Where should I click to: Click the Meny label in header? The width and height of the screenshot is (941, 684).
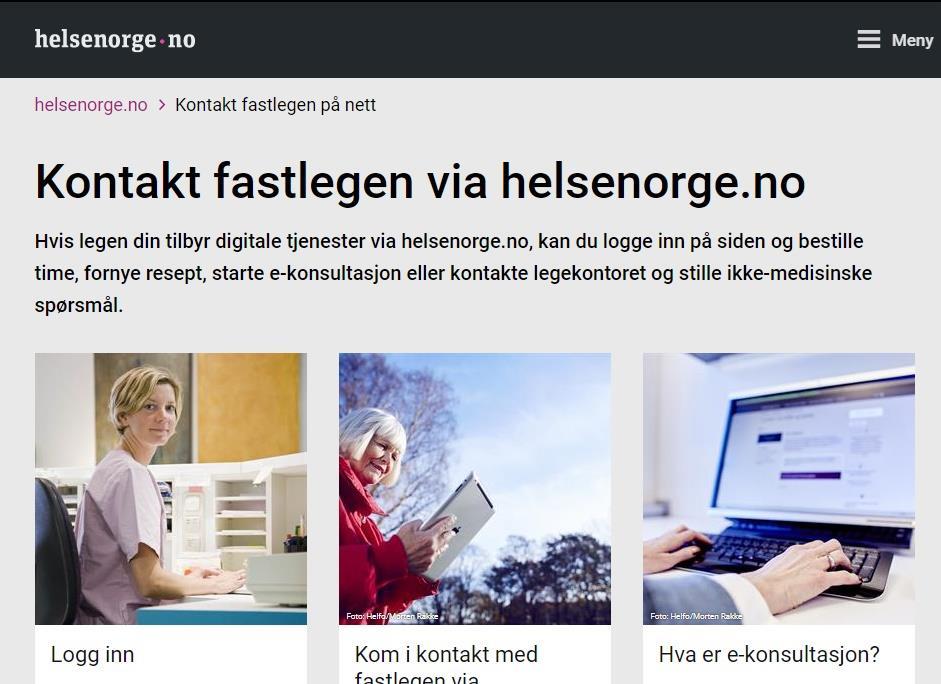(x=912, y=40)
